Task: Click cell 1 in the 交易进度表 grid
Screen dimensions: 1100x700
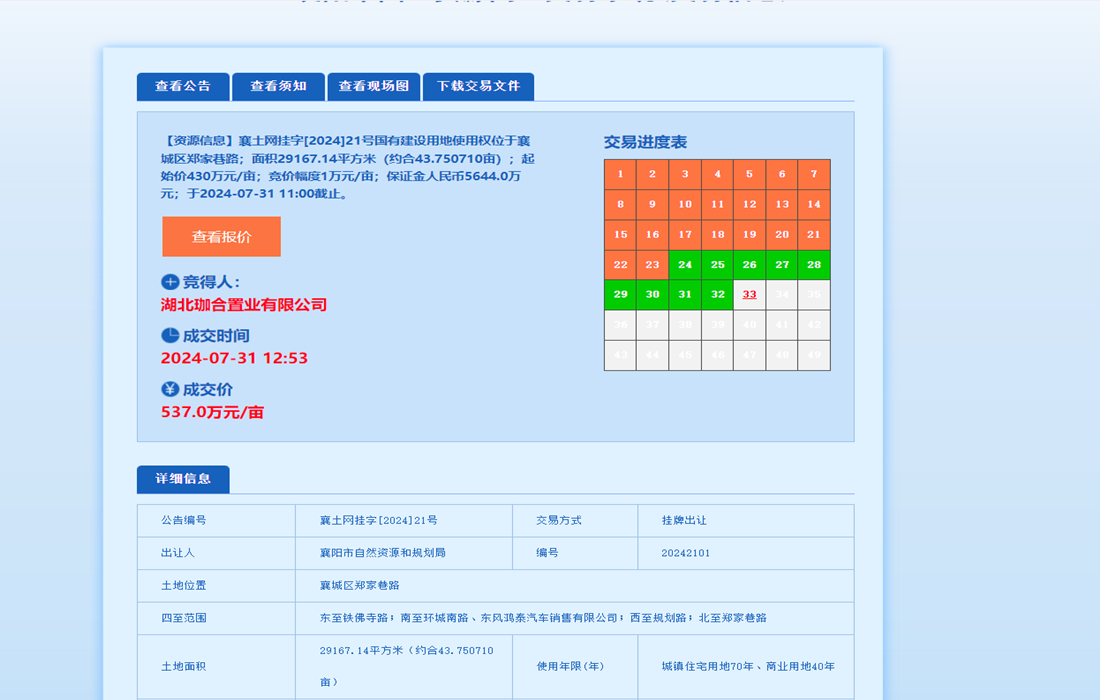Action: click(x=620, y=174)
